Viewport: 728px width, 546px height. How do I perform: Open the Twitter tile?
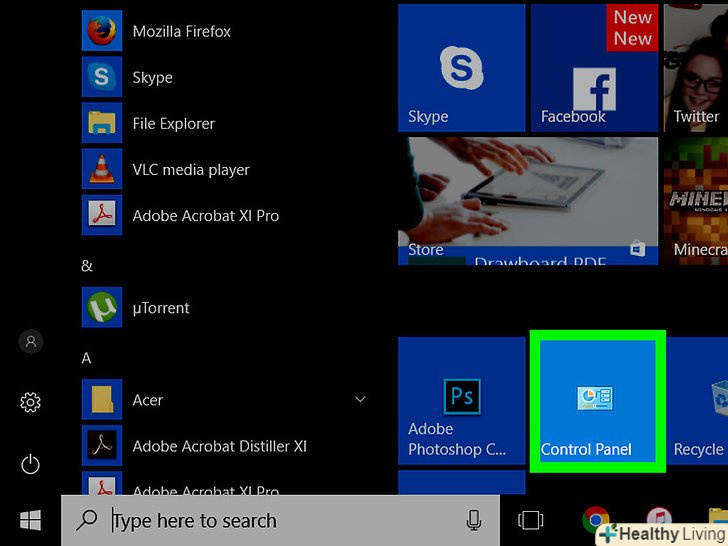[696, 68]
